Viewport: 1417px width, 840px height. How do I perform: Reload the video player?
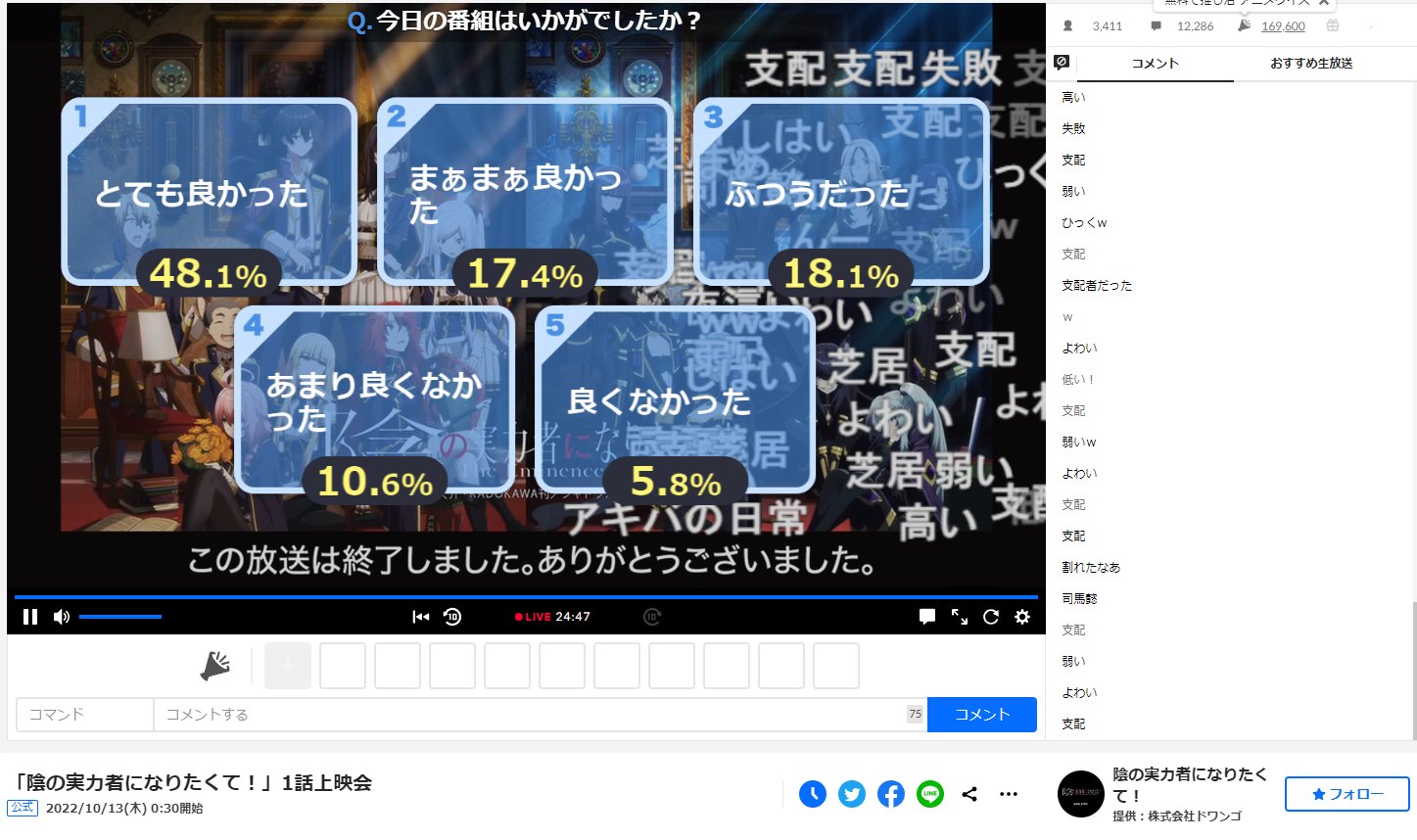[991, 617]
